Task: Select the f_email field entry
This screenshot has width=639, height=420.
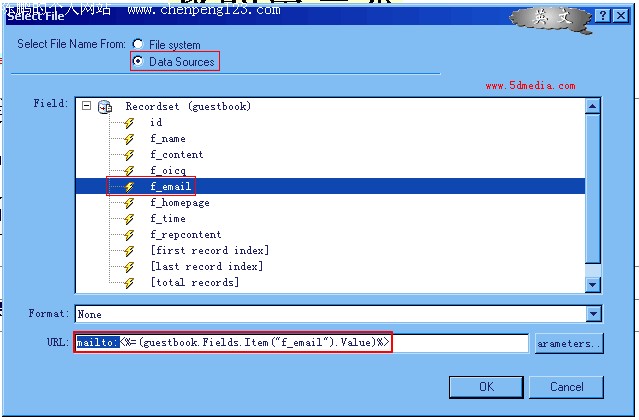Action: point(170,187)
